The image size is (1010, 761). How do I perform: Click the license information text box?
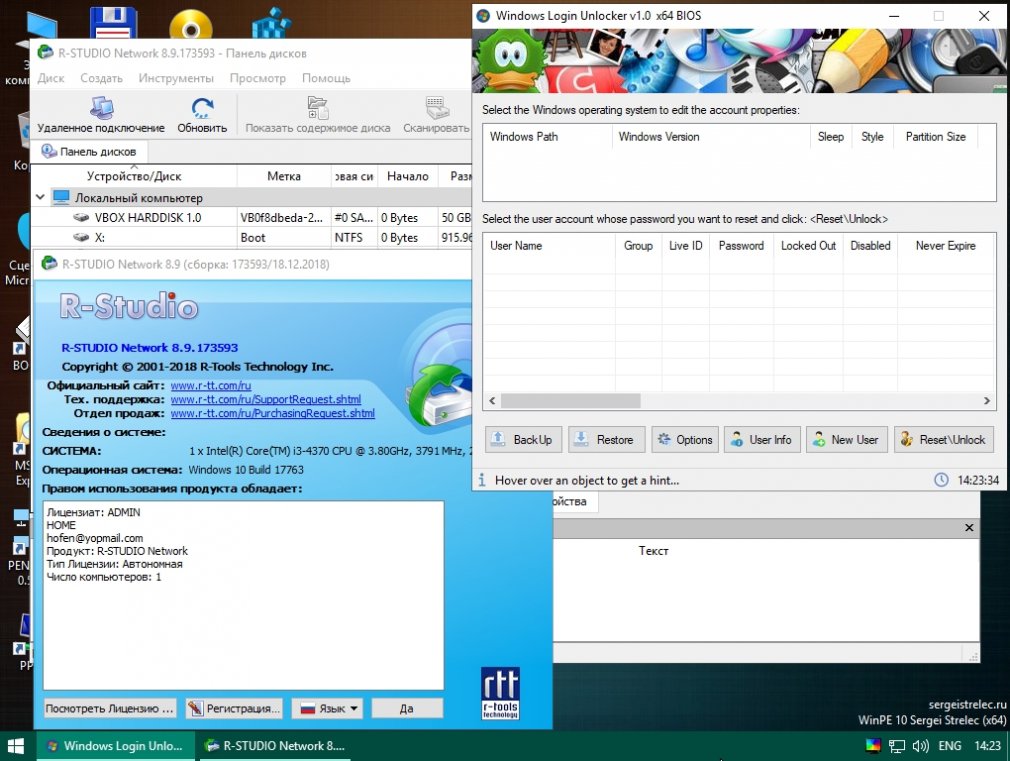[x=243, y=595]
